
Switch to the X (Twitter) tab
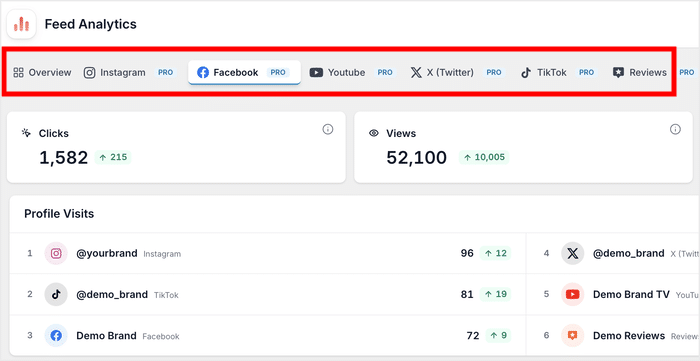(x=458, y=72)
